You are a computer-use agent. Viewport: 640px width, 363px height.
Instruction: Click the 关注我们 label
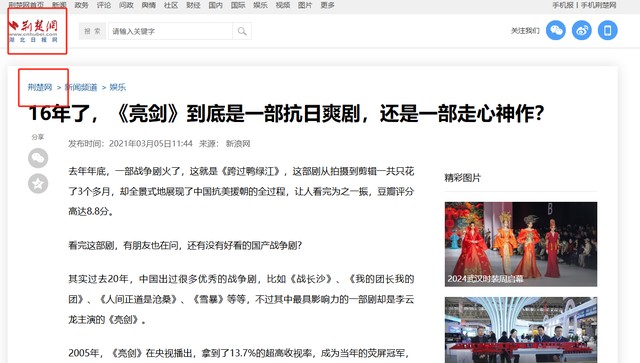(x=525, y=31)
